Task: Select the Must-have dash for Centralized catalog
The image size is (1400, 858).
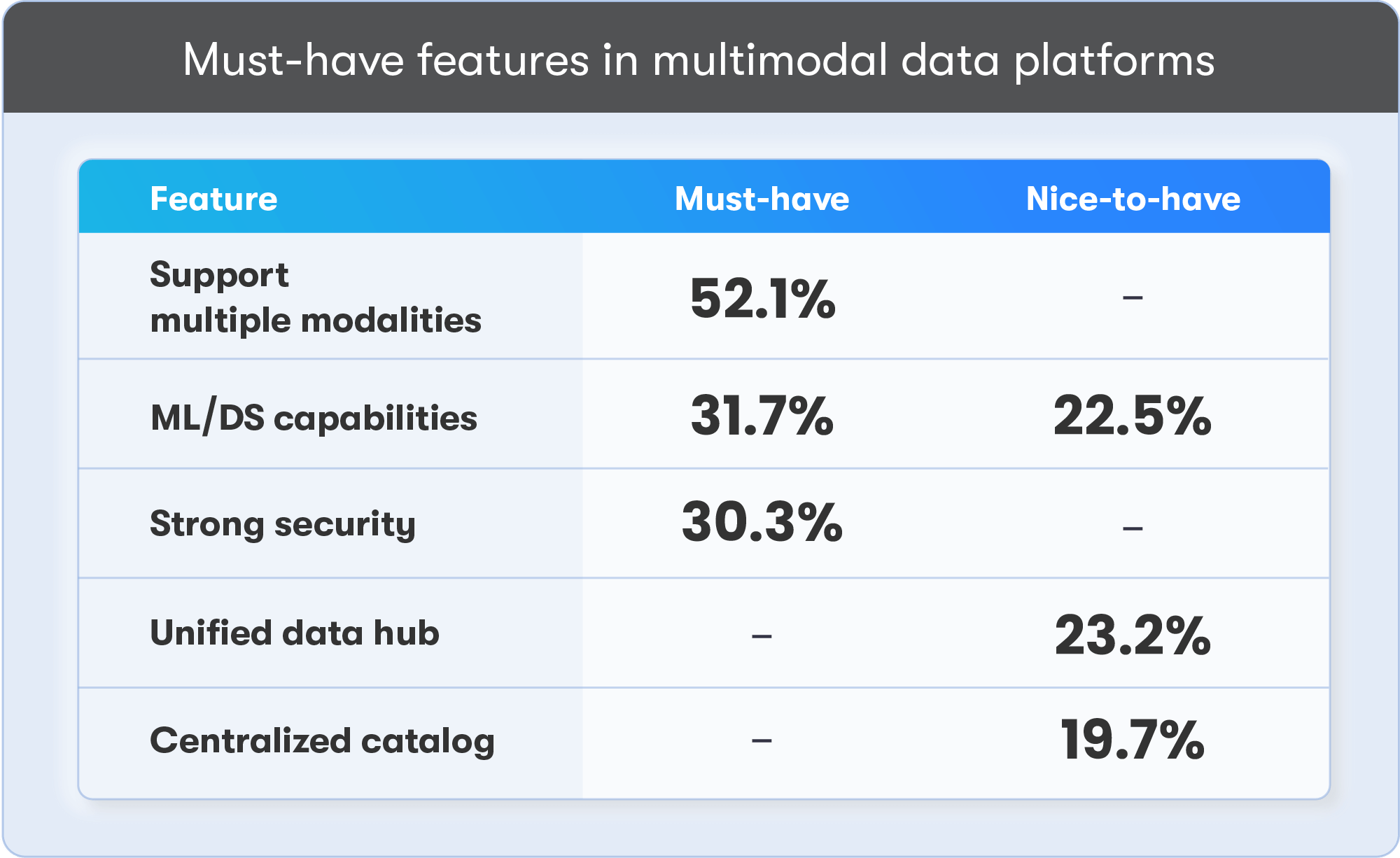Action: coord(762,740)
